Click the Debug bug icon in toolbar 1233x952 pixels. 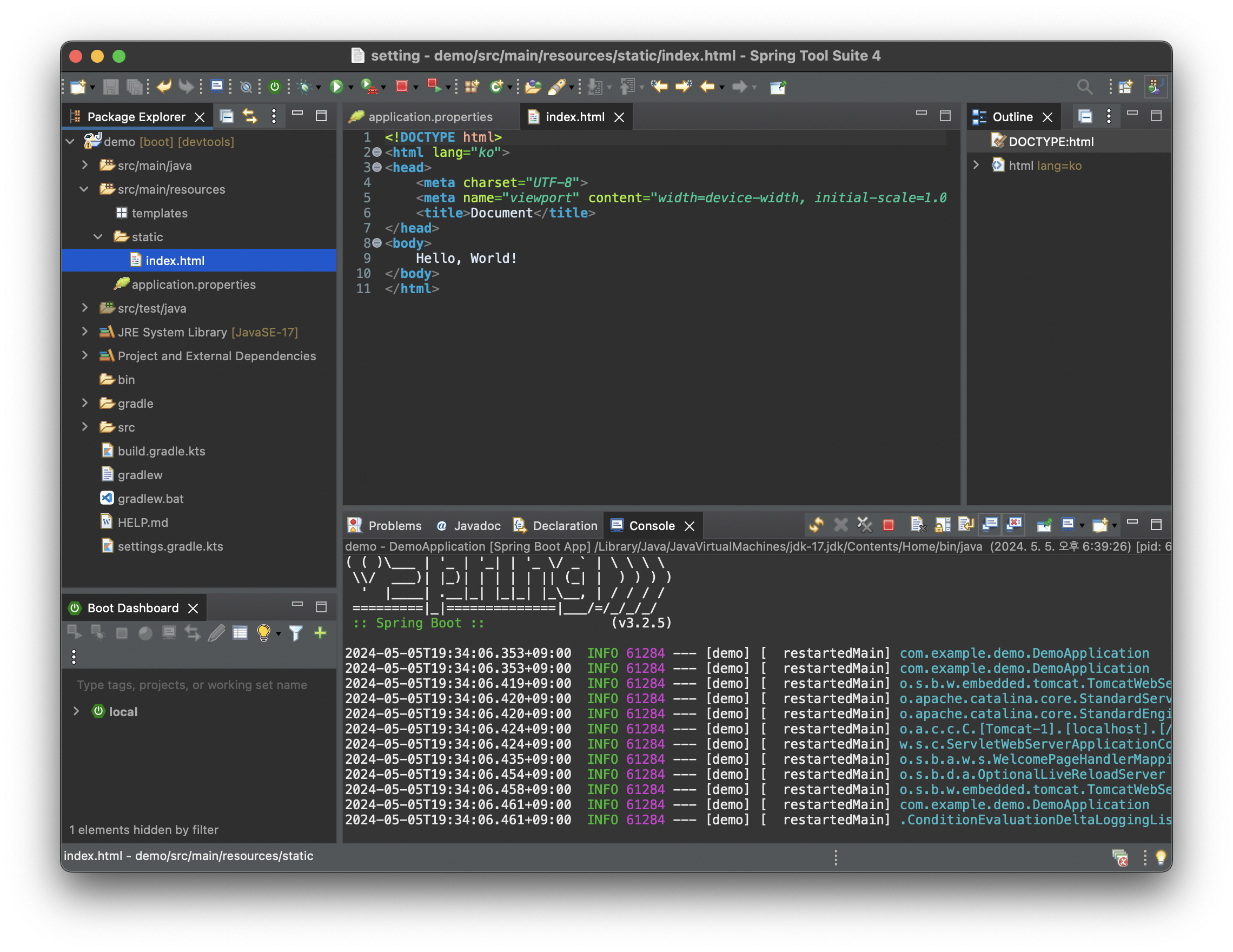click(305, 87)
